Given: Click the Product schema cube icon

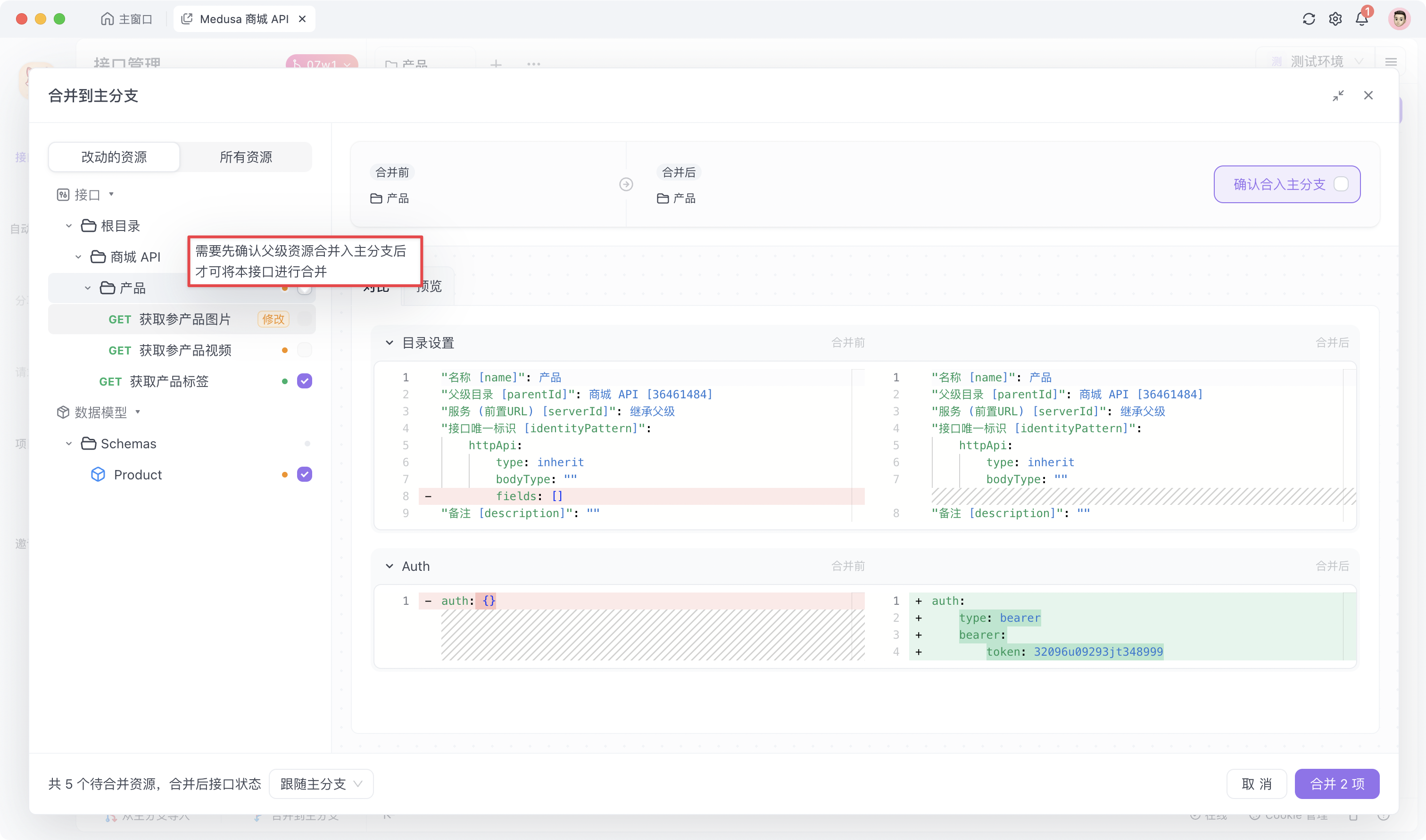Looking at the screenshot, I should (x=97, y=474).
